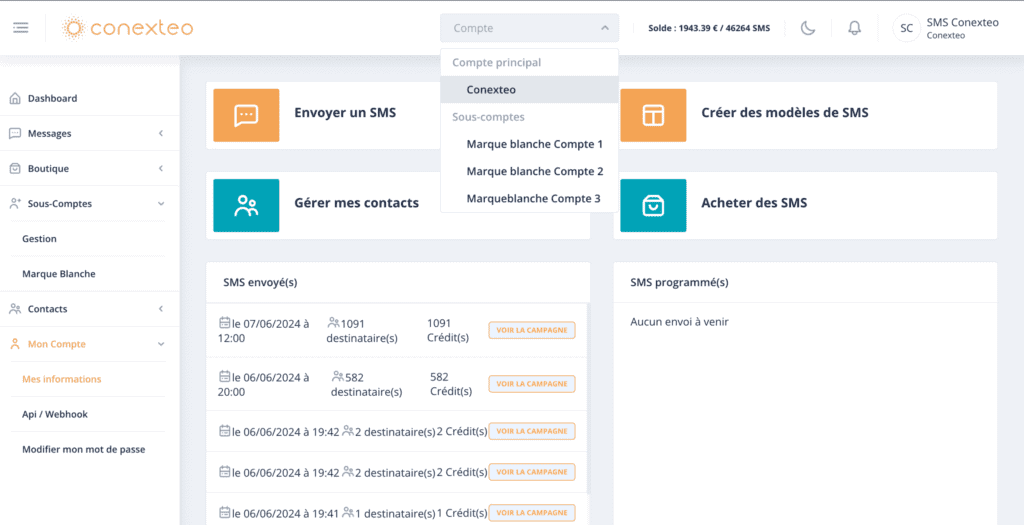The width and height of the screenshot is (1024, 525).
Task: Click the Solde balance text
Action: [x=709, y=29]
